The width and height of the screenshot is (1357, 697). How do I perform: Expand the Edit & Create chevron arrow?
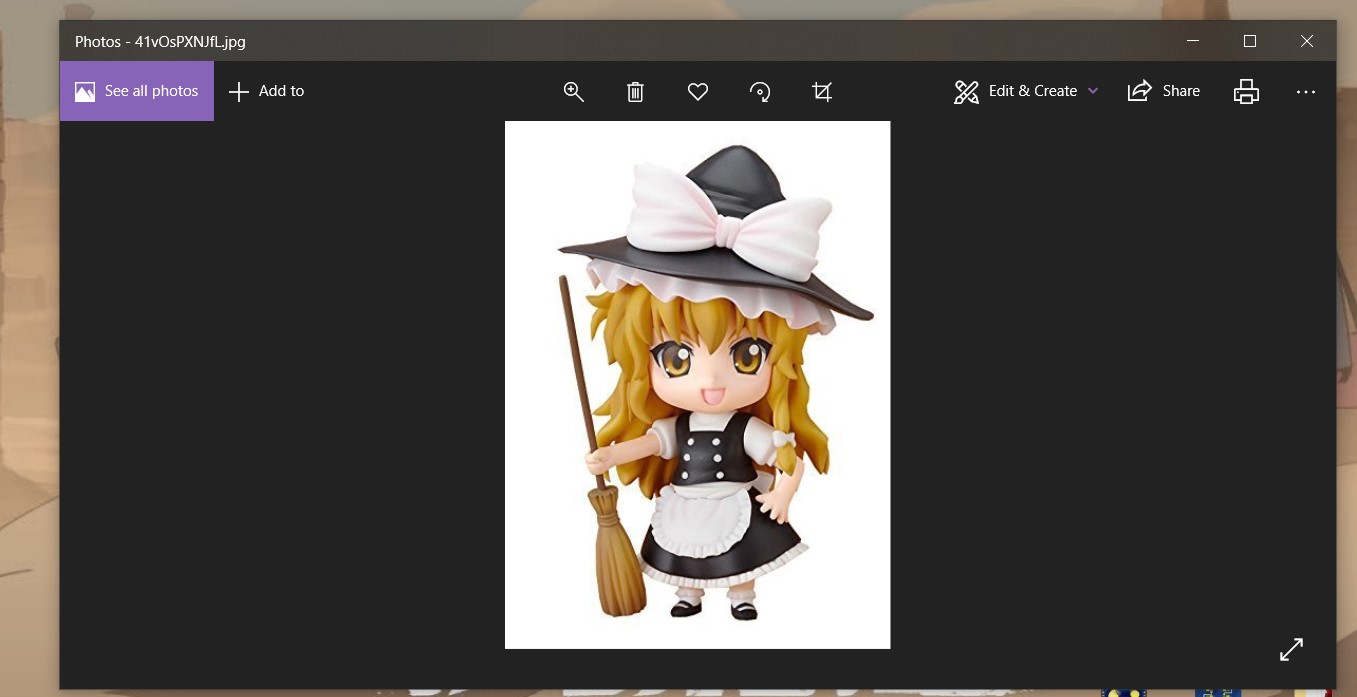coord(1093,91)
